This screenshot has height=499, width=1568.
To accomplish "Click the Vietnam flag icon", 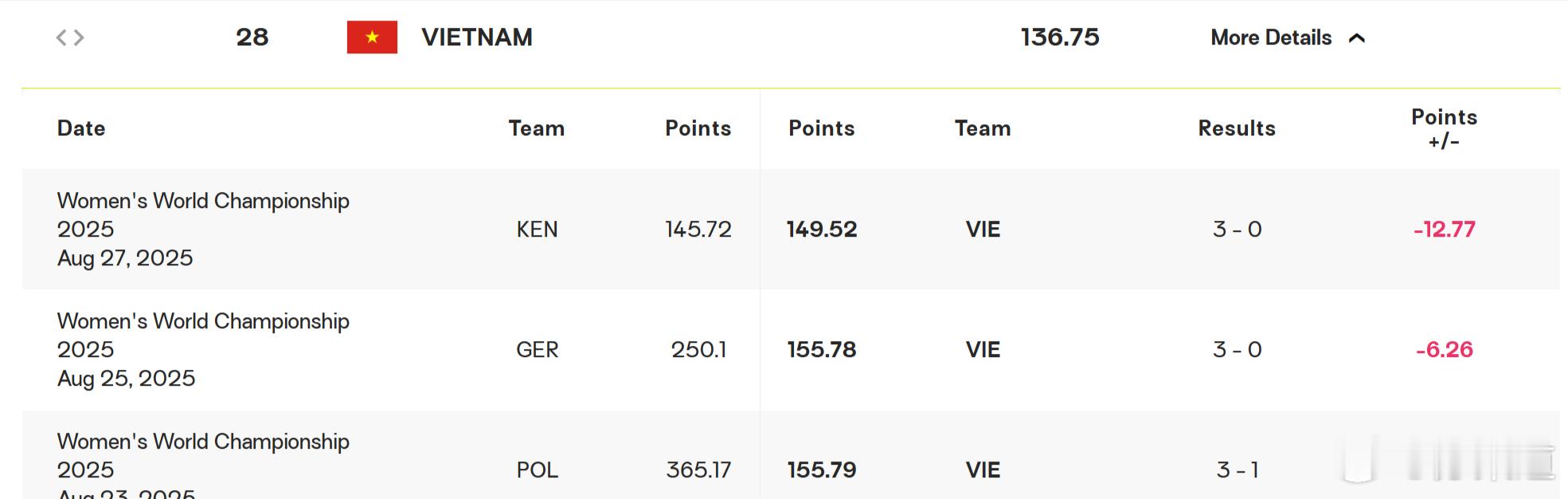I will 372,37.
